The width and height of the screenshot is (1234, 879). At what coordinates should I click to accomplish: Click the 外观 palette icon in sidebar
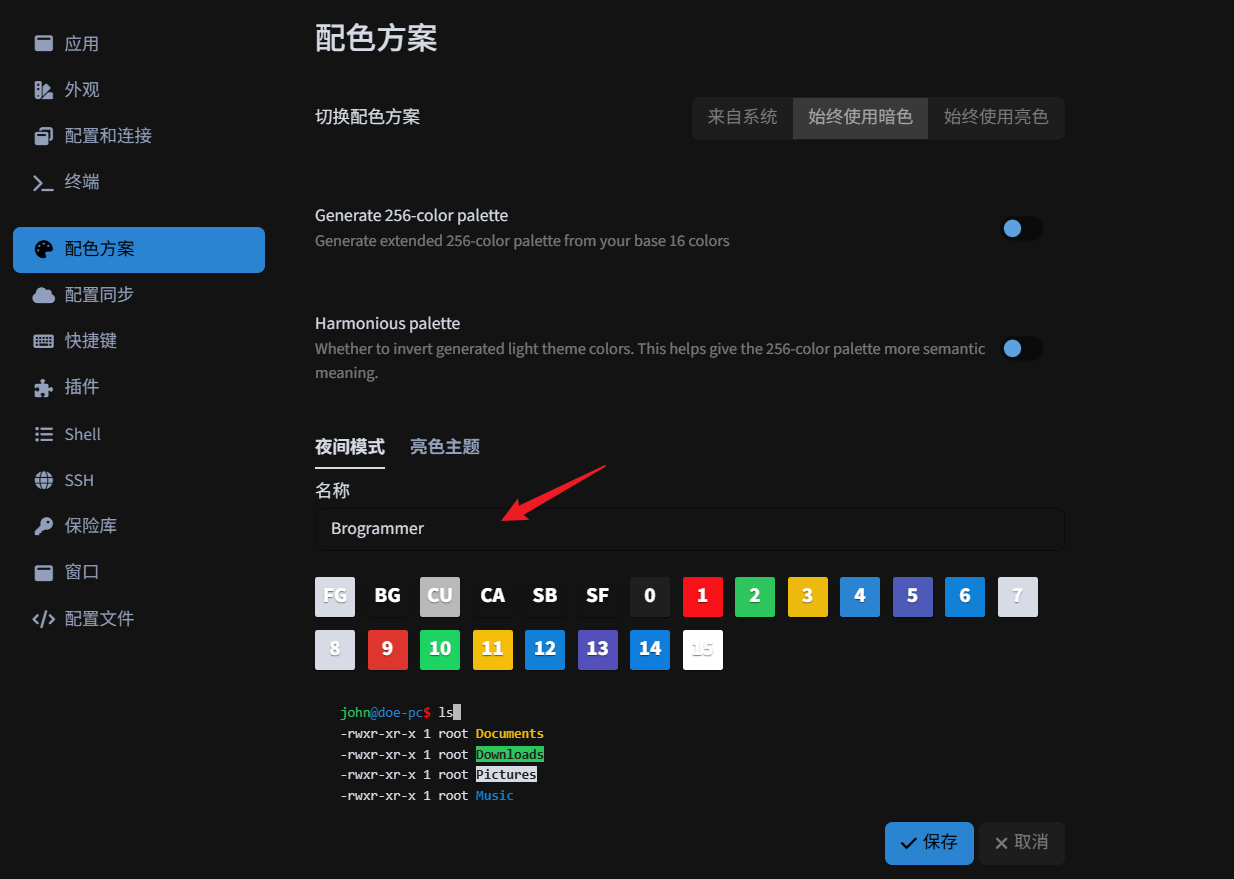coord(43,89)
